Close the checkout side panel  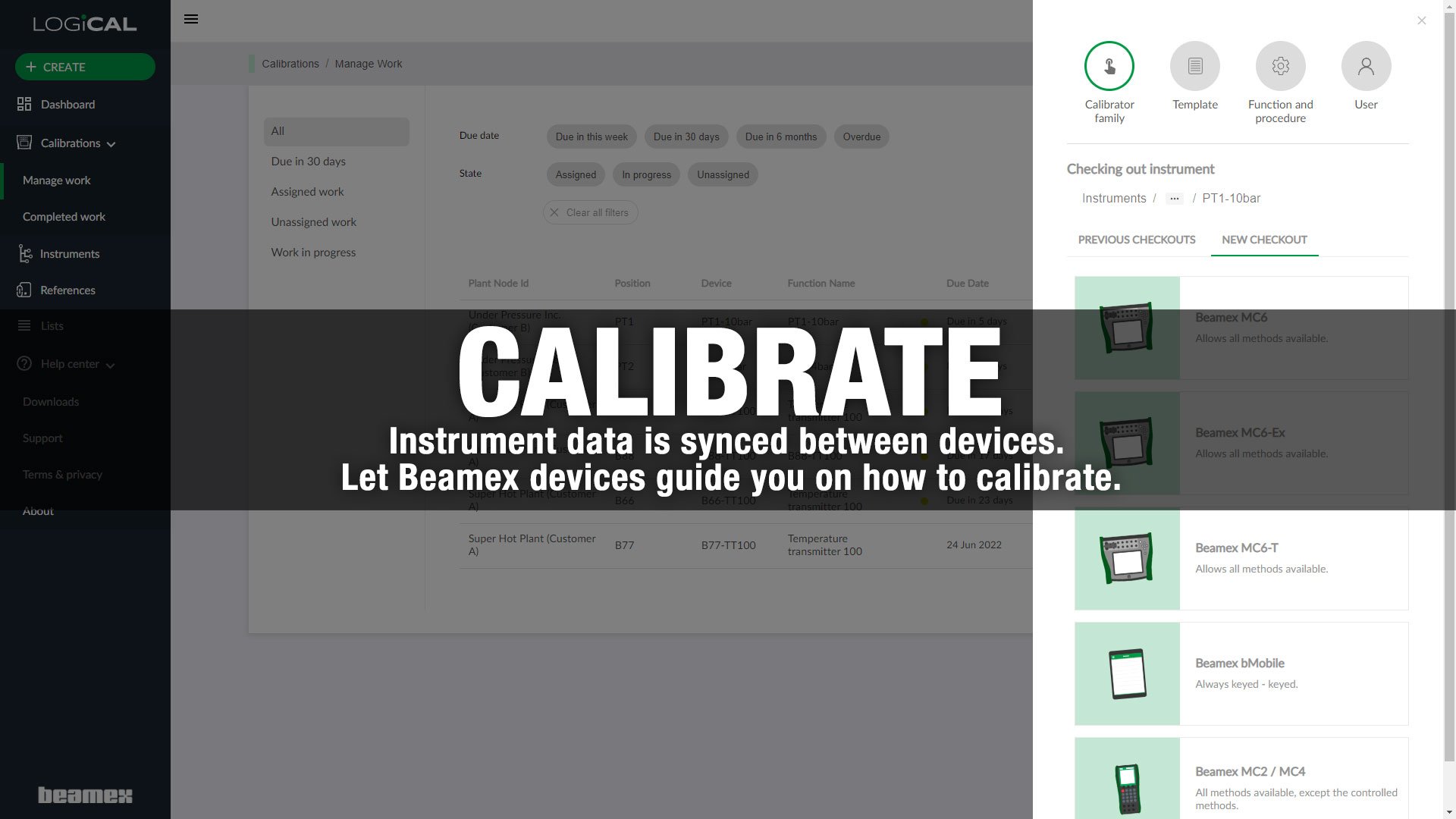[1422, 20]
